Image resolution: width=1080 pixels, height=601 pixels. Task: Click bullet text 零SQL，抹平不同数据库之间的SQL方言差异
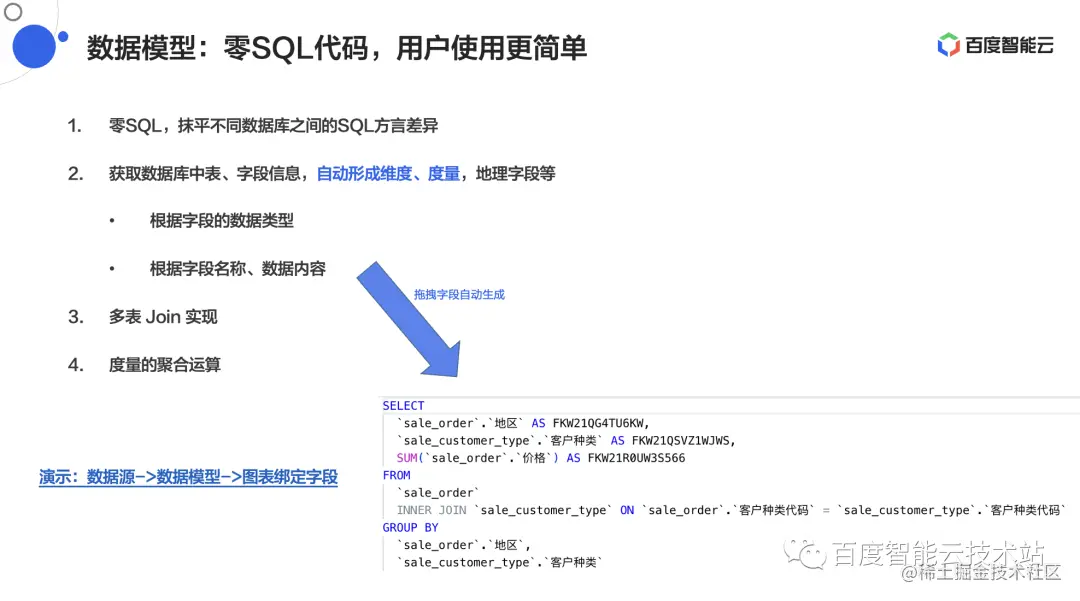coord(273,126)
